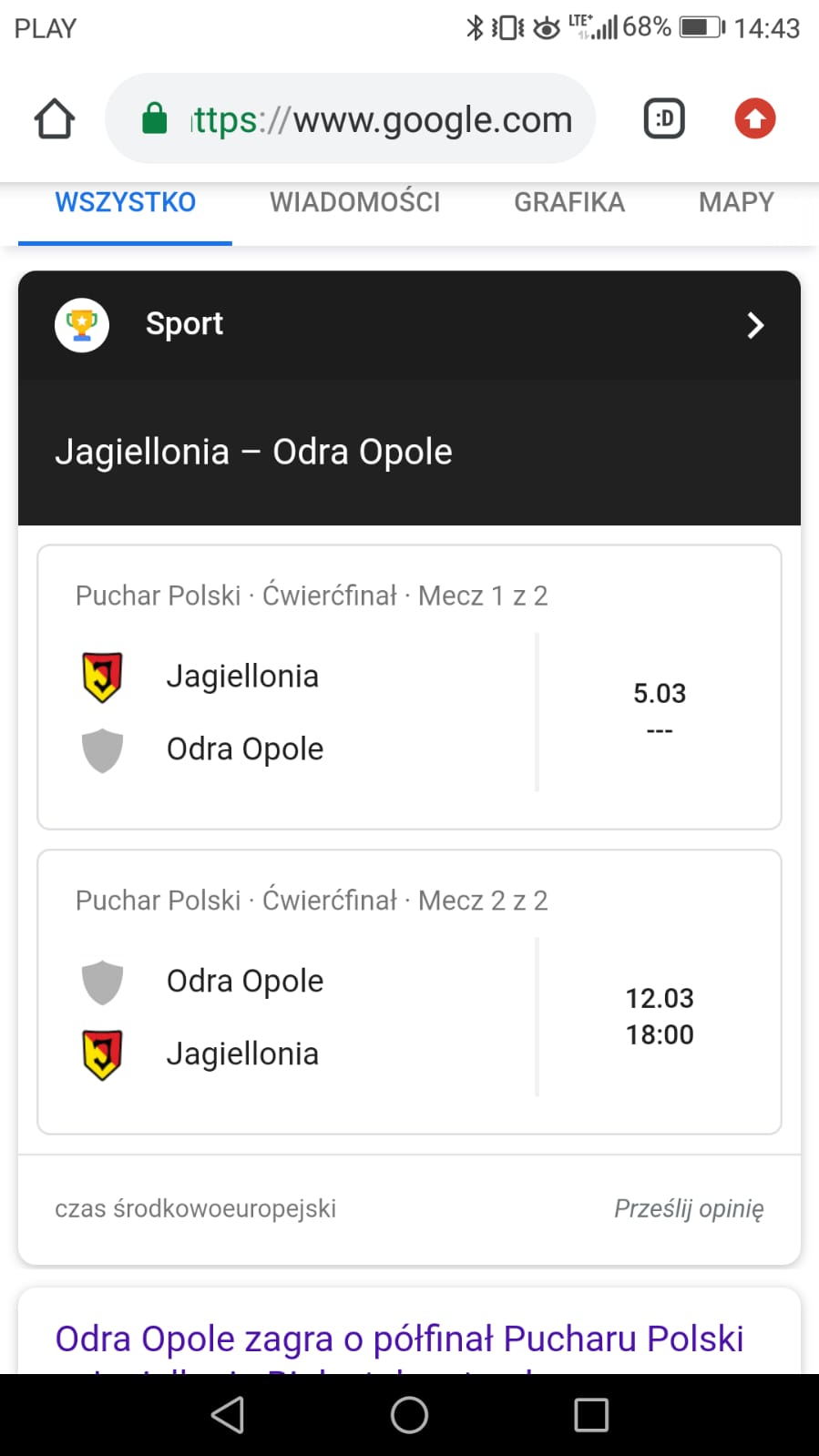Open Odra Opole zagra o półfinał article
Viewport: 819px width, 1456px height.
point(399,1339)
